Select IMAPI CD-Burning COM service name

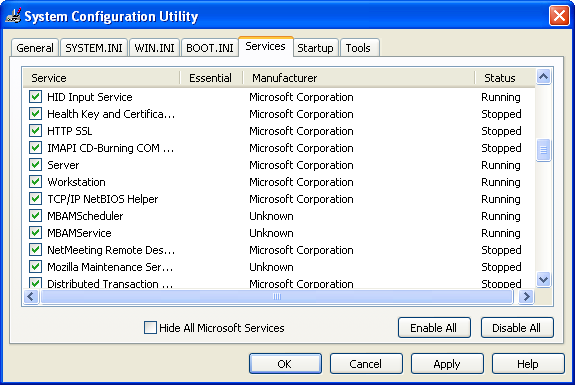tap(111, 148)
